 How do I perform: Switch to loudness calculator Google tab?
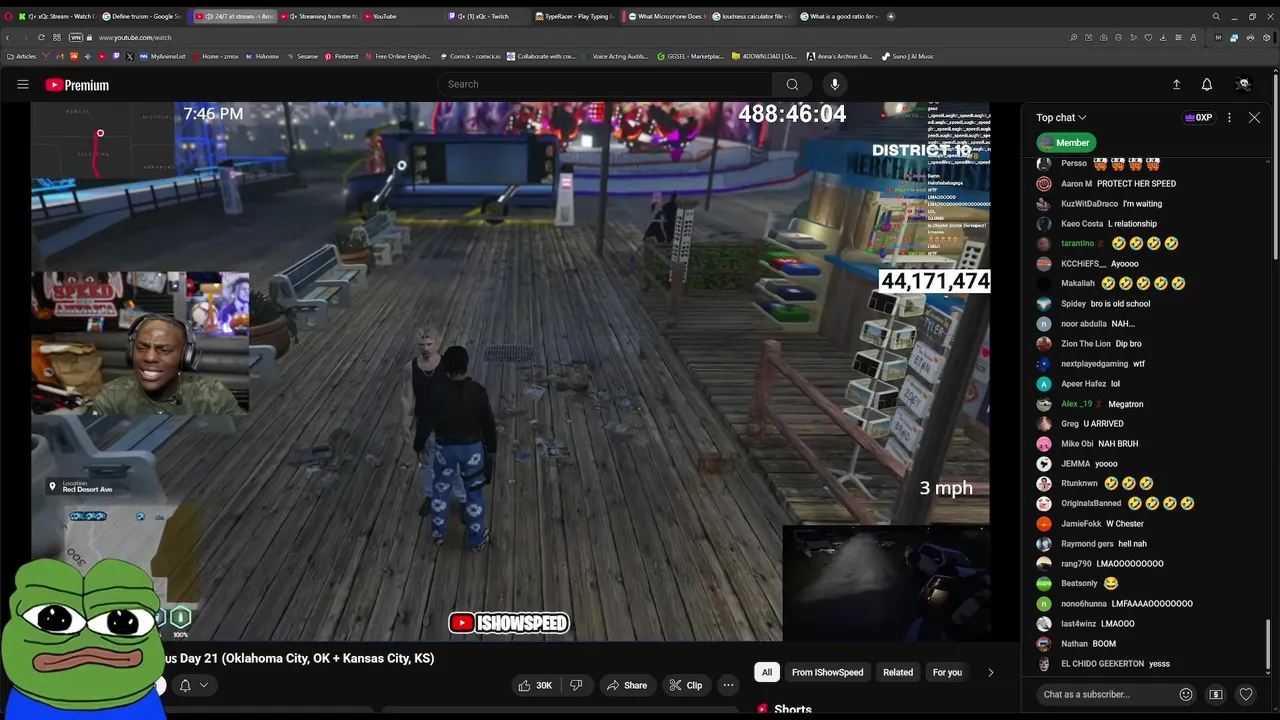point(753,16)
